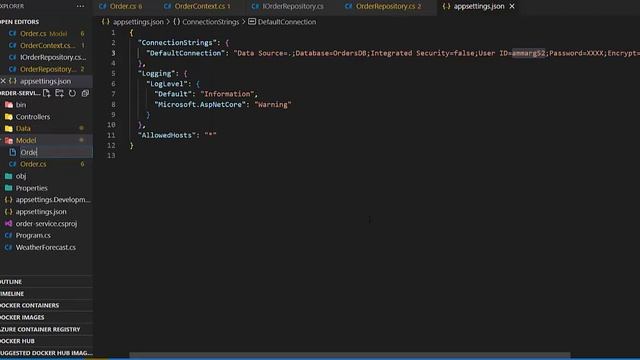The width and height of the screenshot is (640, 360).
Task: Click appsettings.json breadcrumb segment
Action: tap(133, 22)
